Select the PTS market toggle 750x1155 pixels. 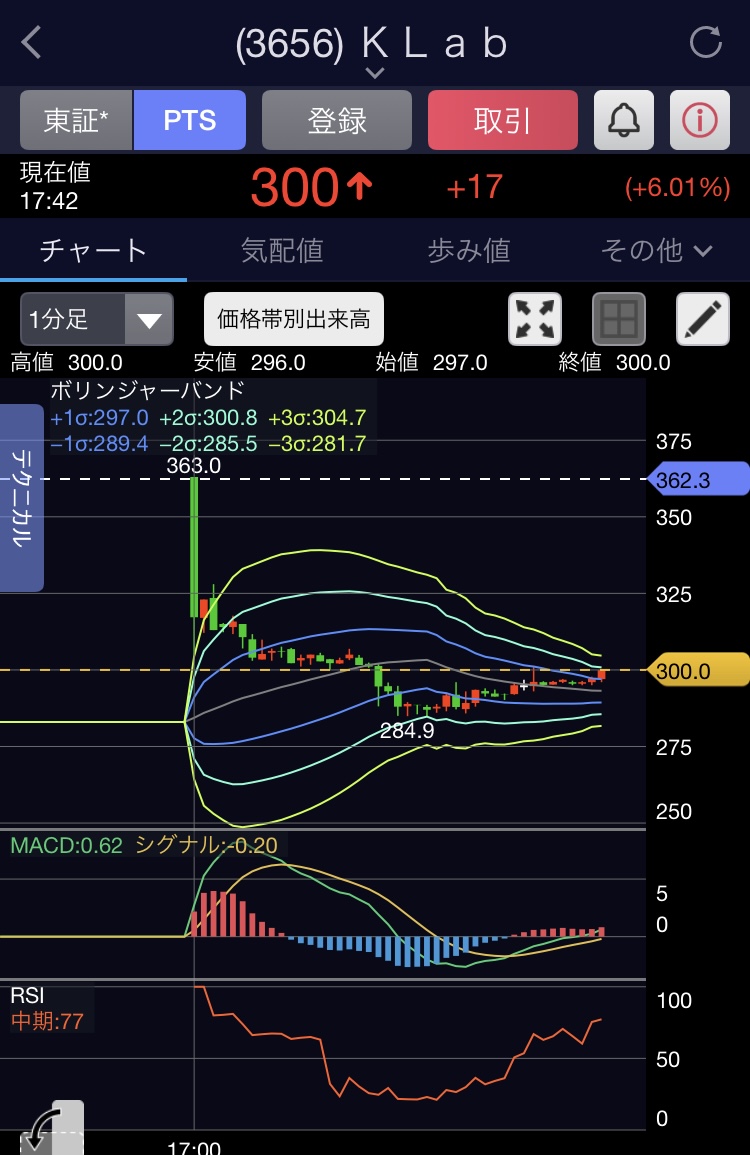click(189, 120)
